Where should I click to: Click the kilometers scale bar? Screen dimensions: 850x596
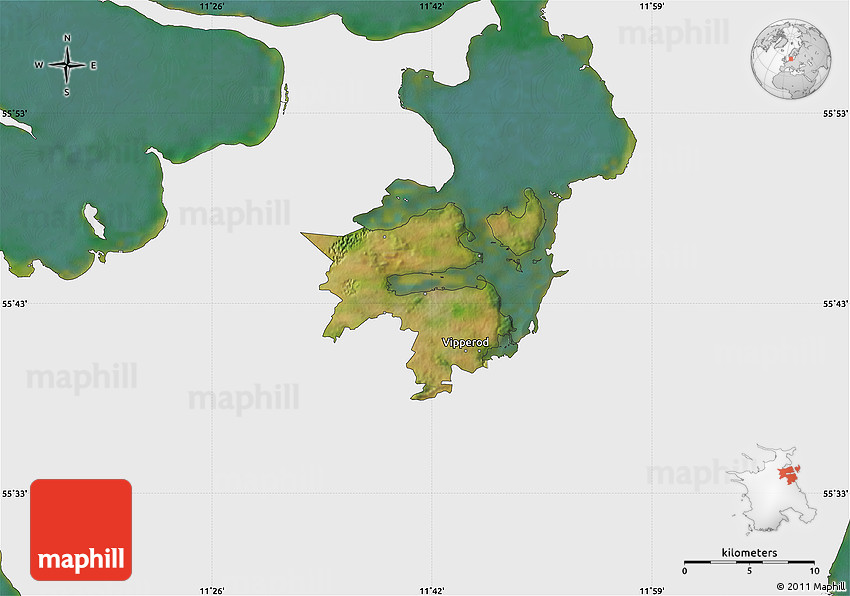pyautogui.click(x=749, y=562)
